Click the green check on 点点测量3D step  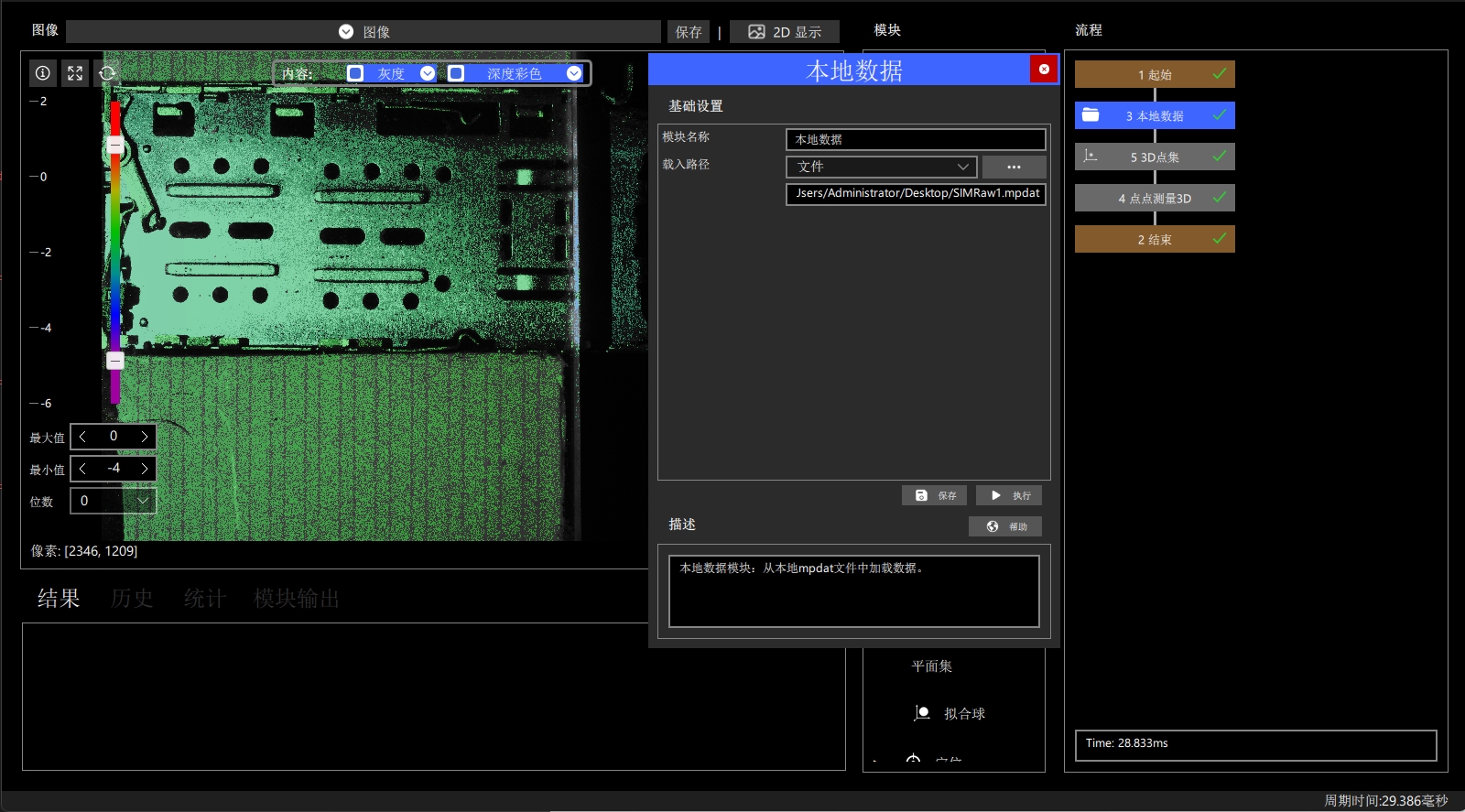coord(1220,197)
